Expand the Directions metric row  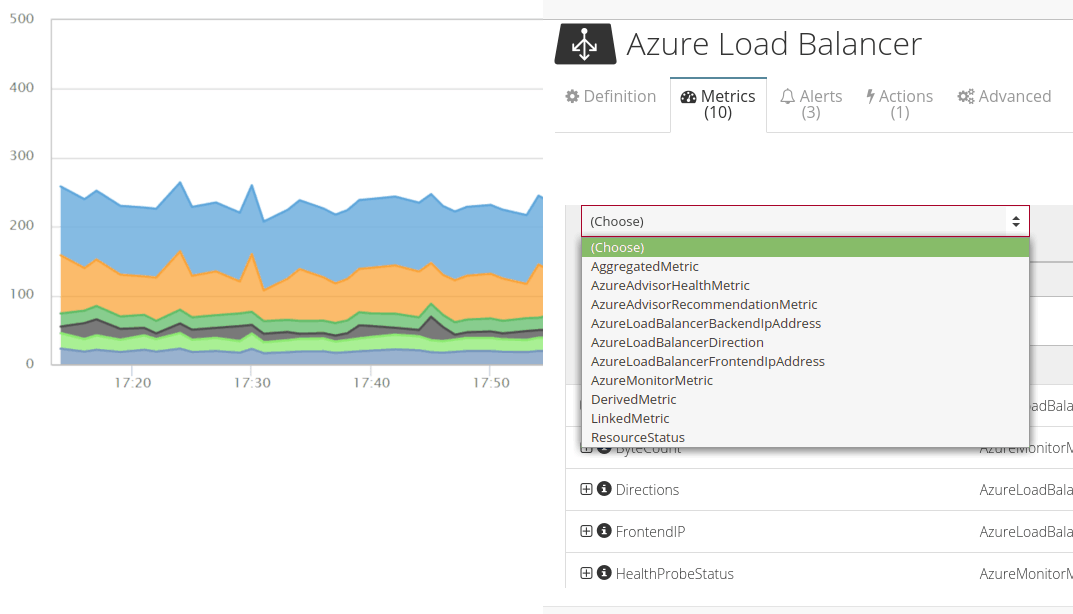586,489
